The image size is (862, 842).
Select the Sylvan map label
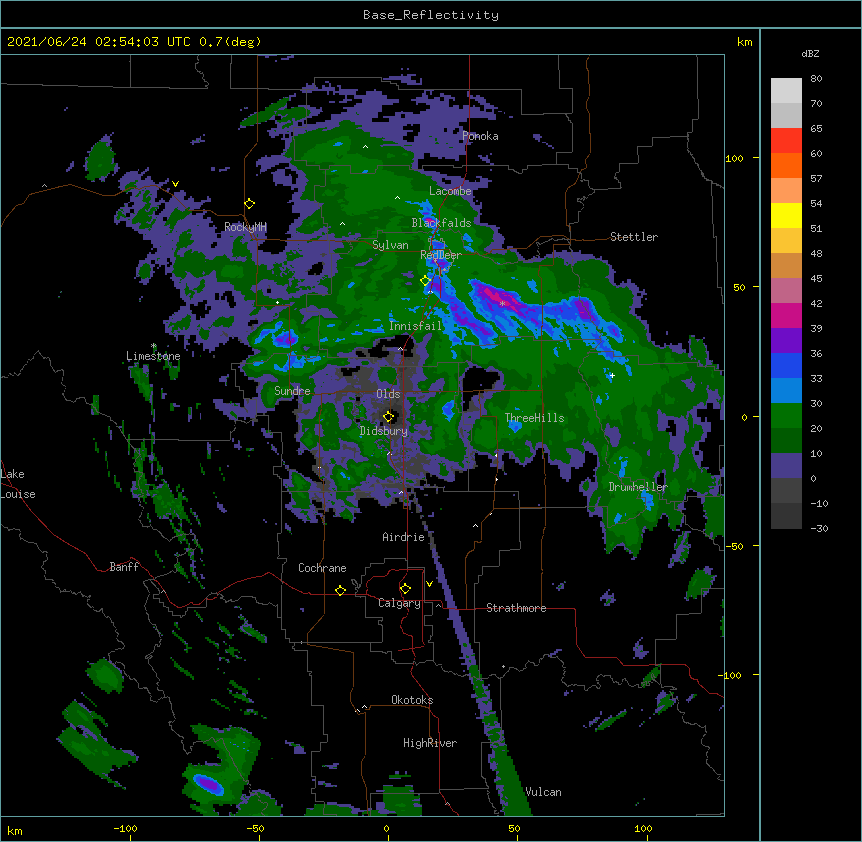click(x=390, y=245)
